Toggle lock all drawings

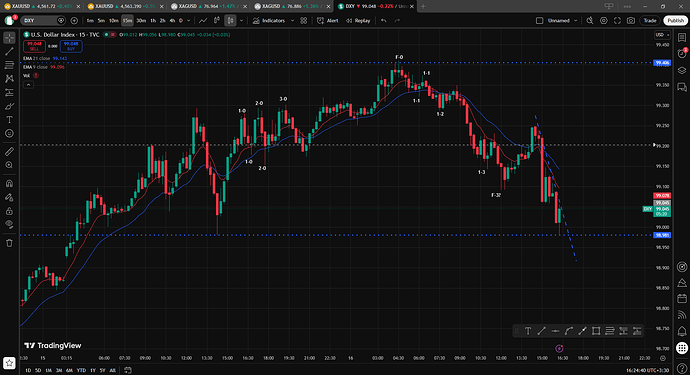pyautogui.click(x=9, y=211)
